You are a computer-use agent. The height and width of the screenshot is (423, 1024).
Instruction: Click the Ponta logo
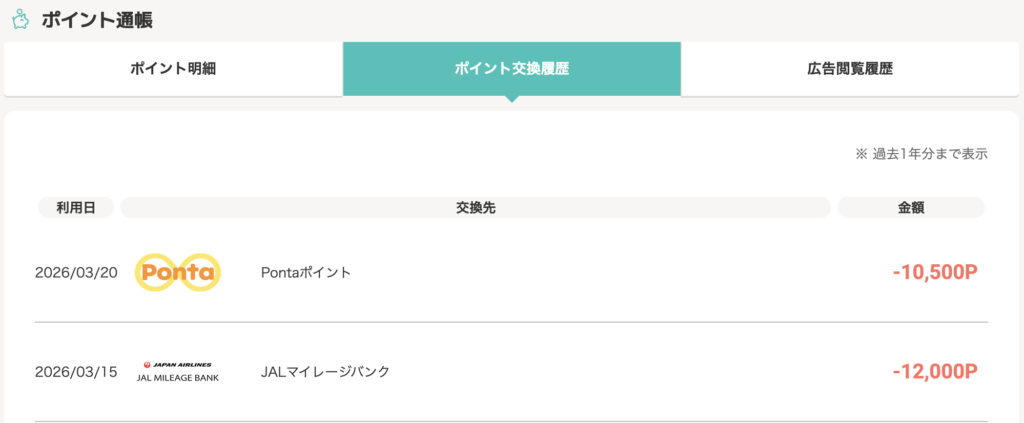177,272
